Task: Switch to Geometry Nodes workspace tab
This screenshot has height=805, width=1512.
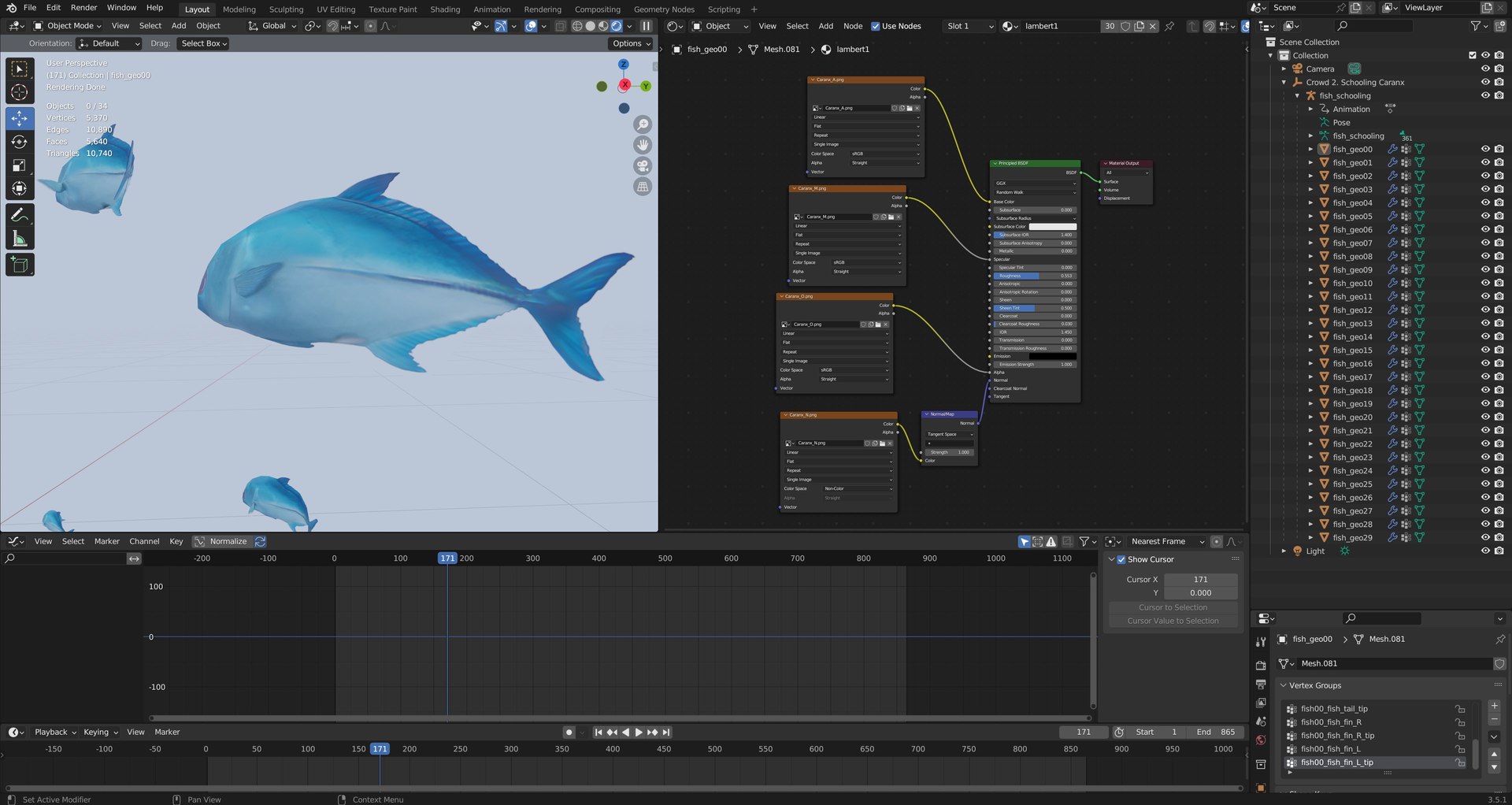Action: pyautogui.click(x=664, y=9)
